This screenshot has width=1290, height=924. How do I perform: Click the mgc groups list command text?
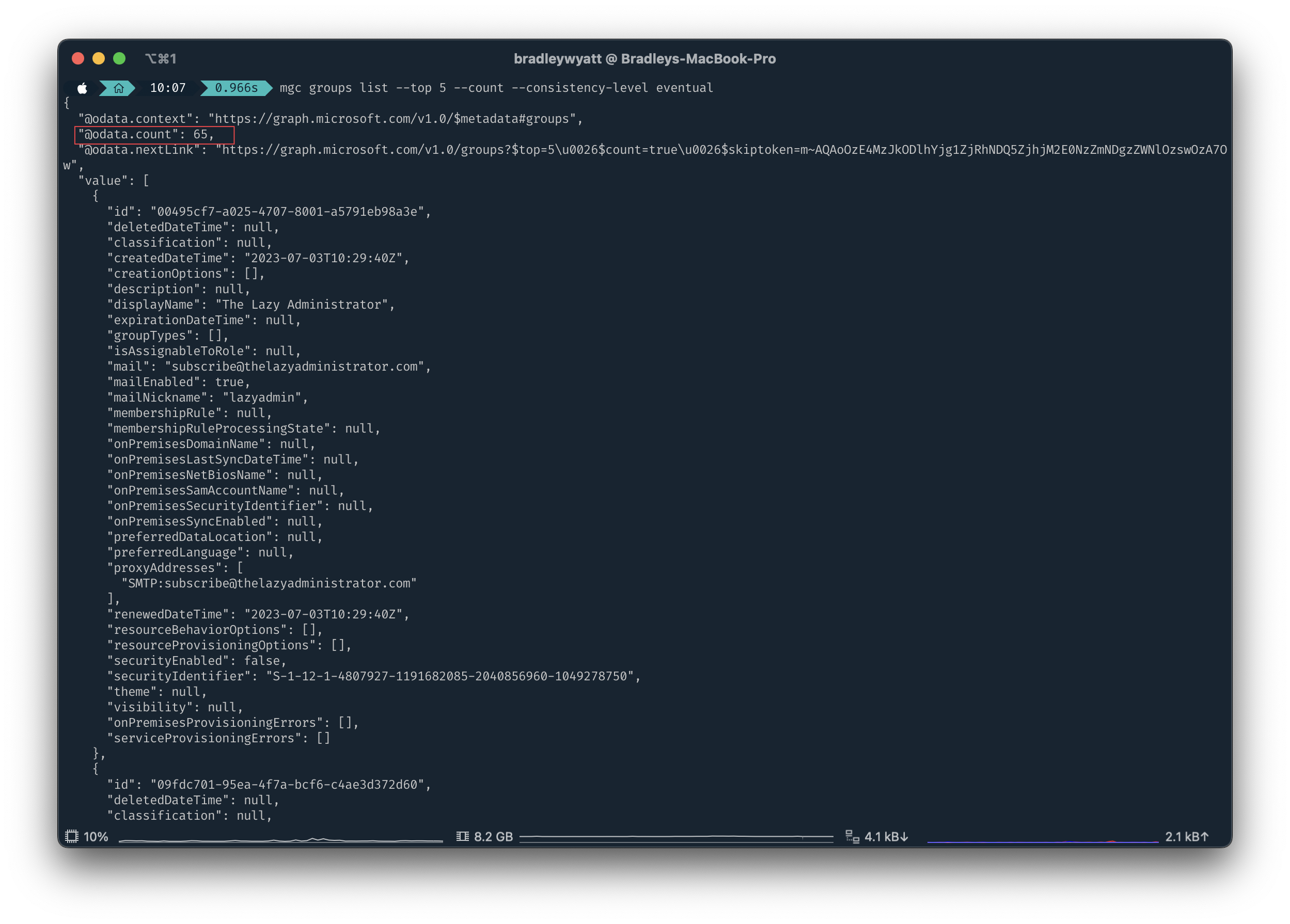(497, 88)
